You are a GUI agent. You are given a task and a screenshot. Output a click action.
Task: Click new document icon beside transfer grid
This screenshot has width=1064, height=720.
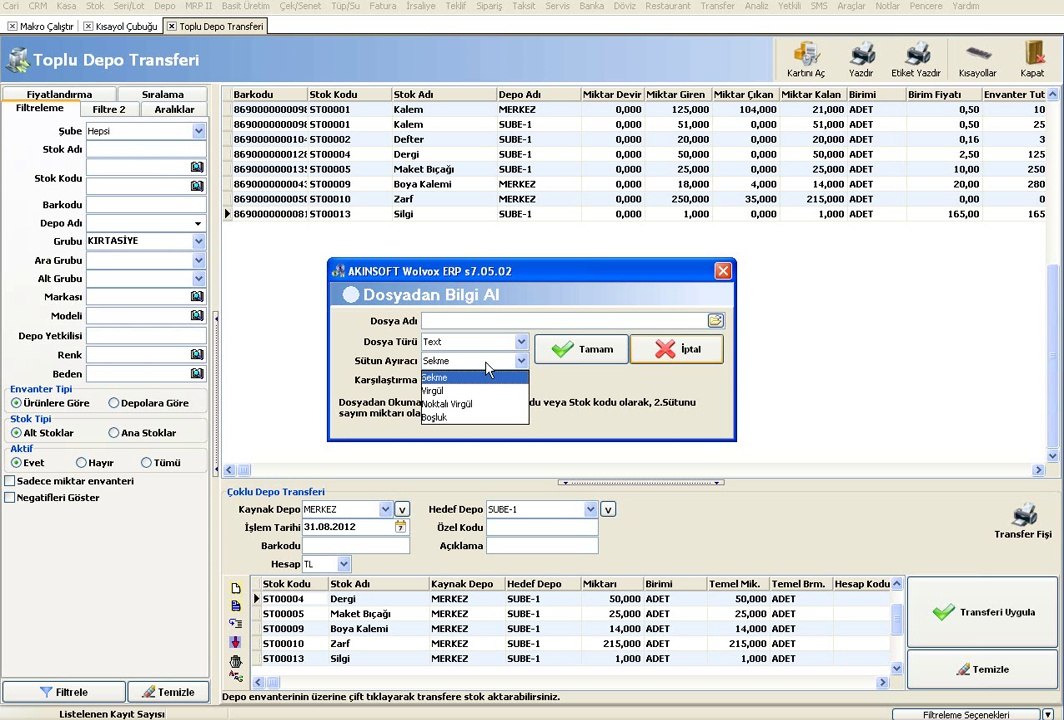(235, 588)
